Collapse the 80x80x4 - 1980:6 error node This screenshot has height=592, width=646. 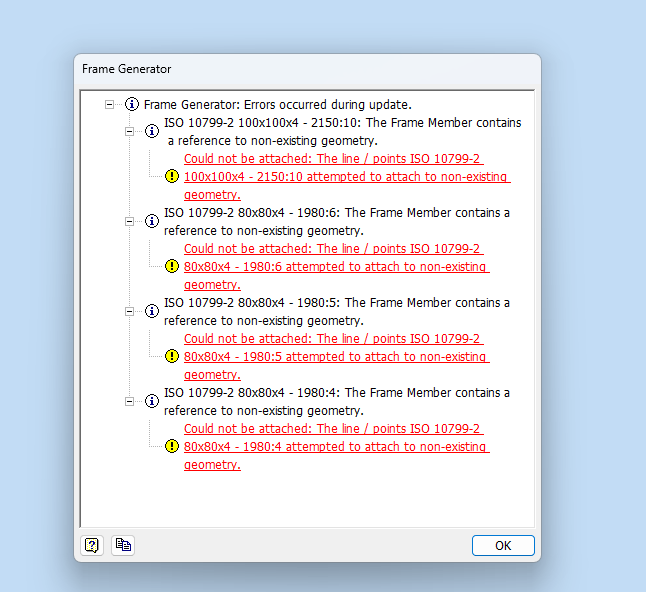click(129, 222)
